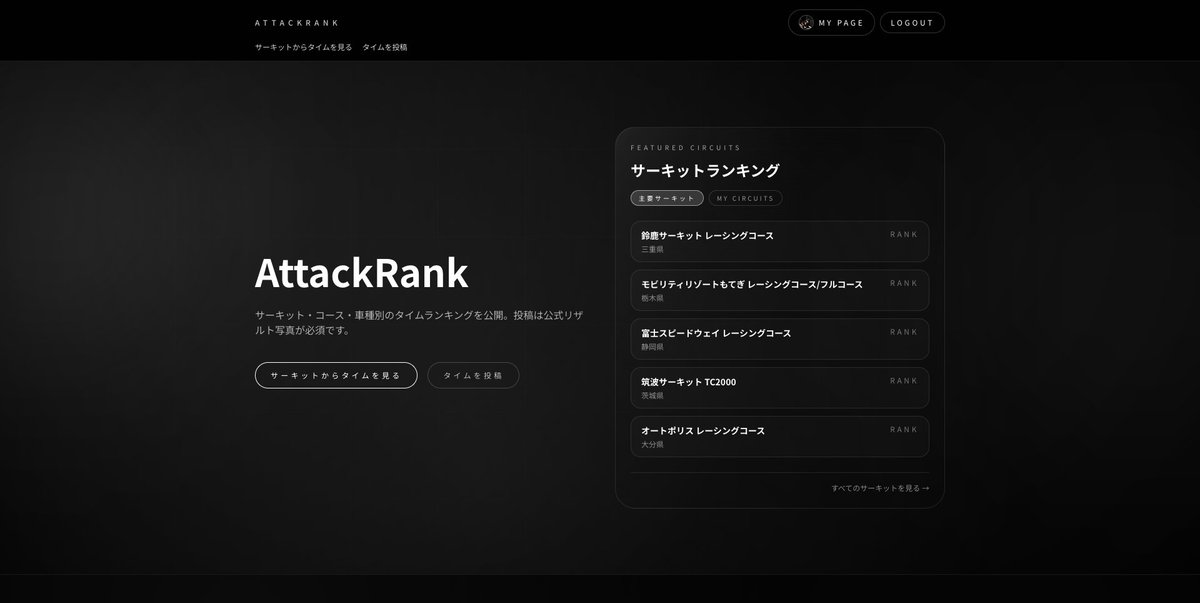Click the ATTACKRANK logo in header

pos(297,23)
